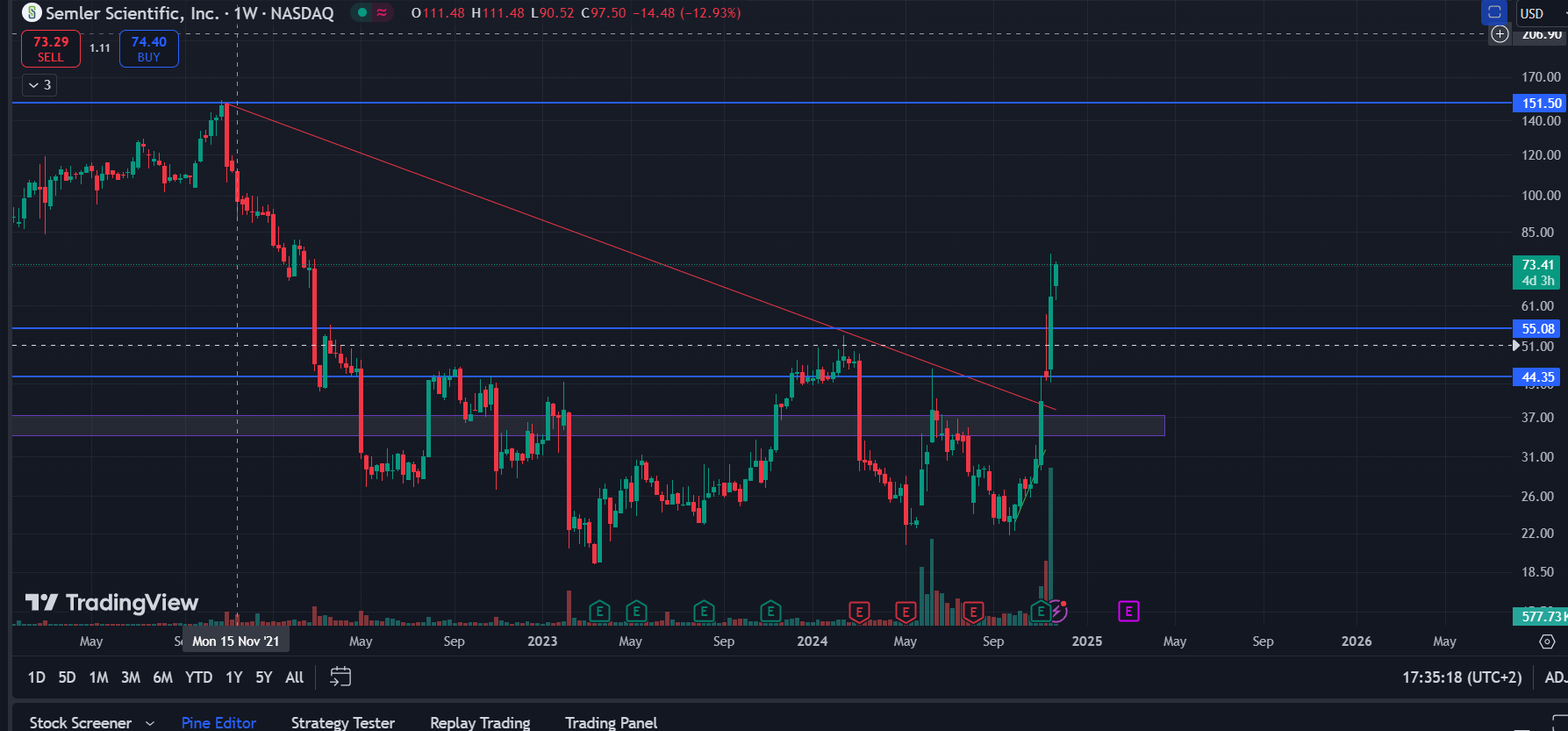Screen dimensions: 1568x731
Task: Click the green earnings marker beside the lightning icon
Action: [x=1041, y=611]
